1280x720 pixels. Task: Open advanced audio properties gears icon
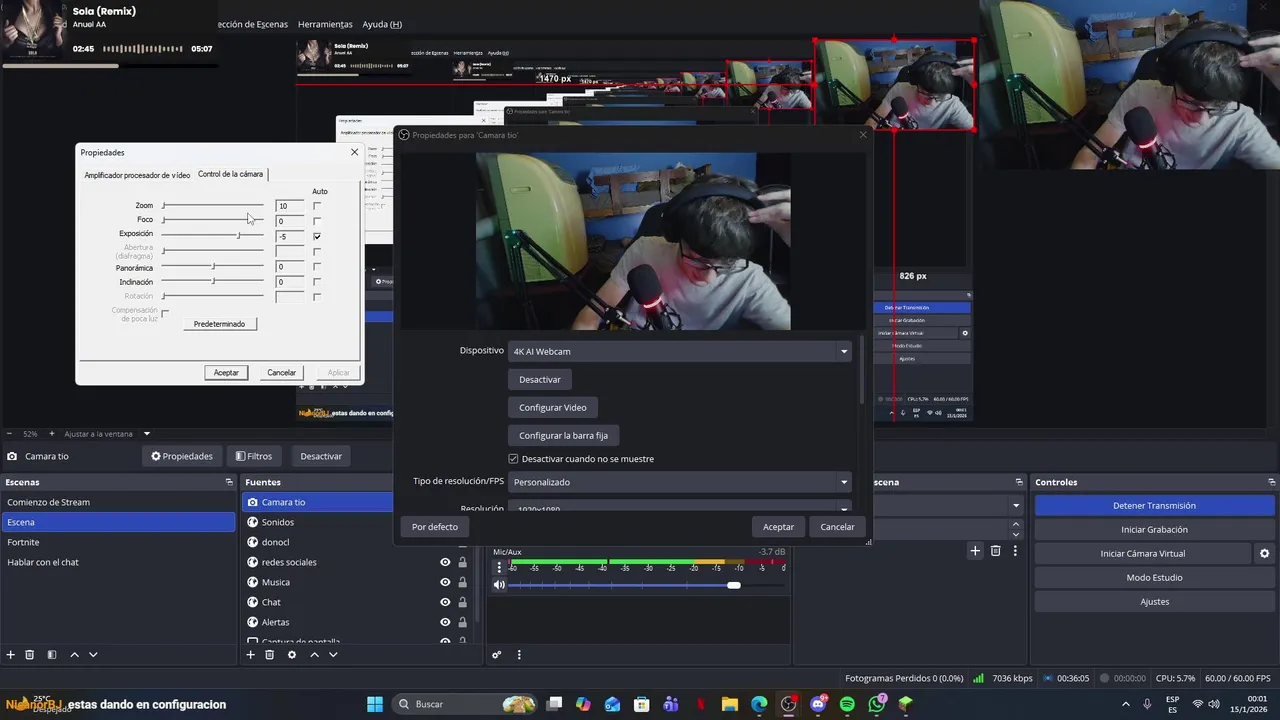[496, 655]
